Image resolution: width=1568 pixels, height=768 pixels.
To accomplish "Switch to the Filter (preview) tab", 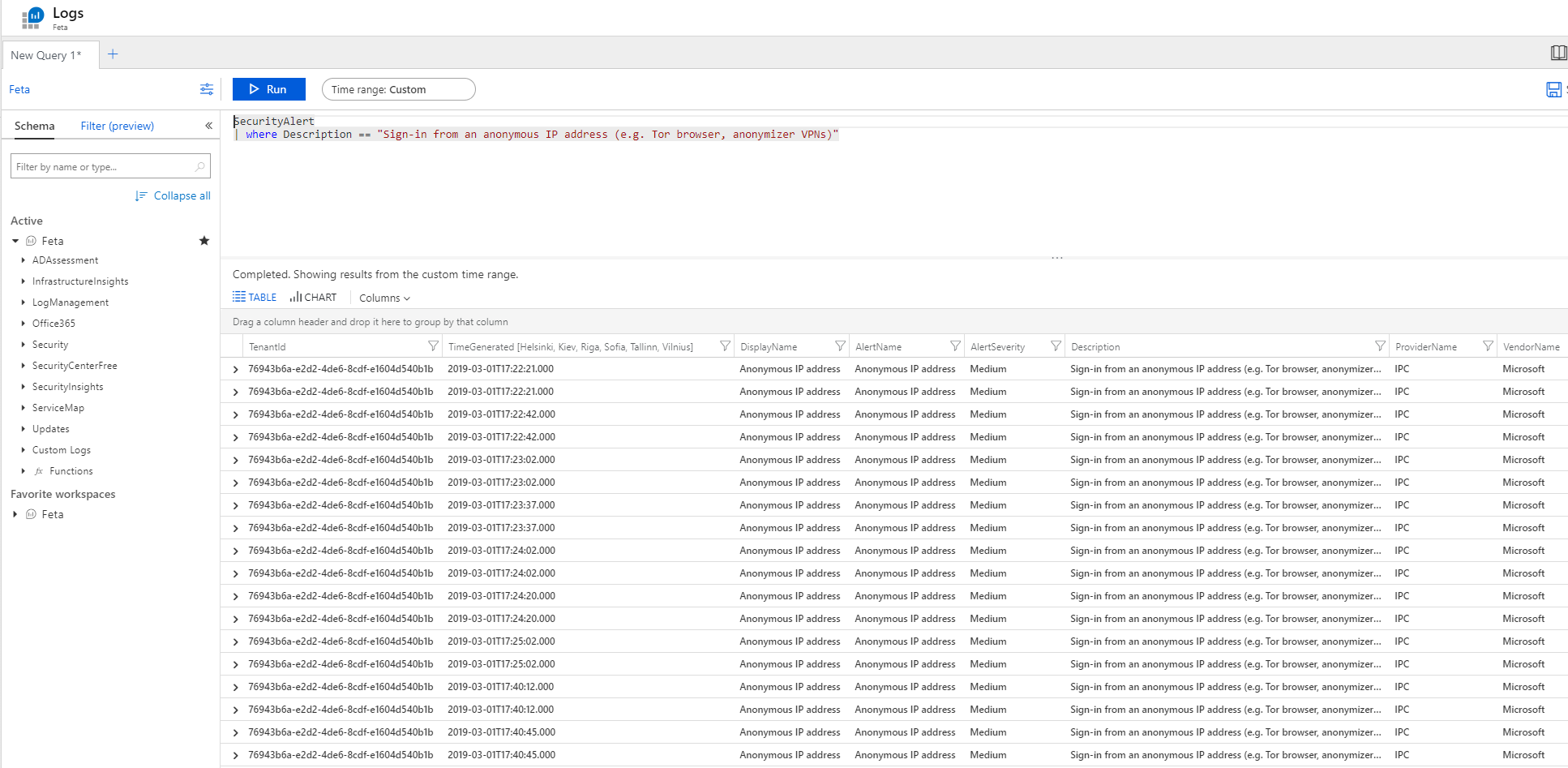I will coord(118,126).
